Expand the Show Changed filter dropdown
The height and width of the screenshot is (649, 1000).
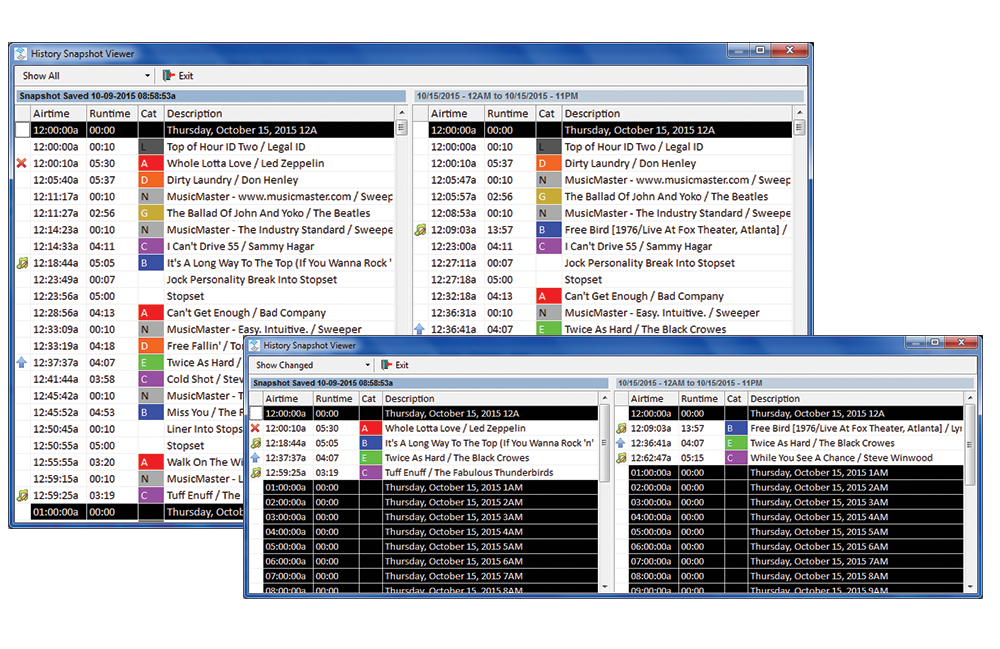point(368,366)
